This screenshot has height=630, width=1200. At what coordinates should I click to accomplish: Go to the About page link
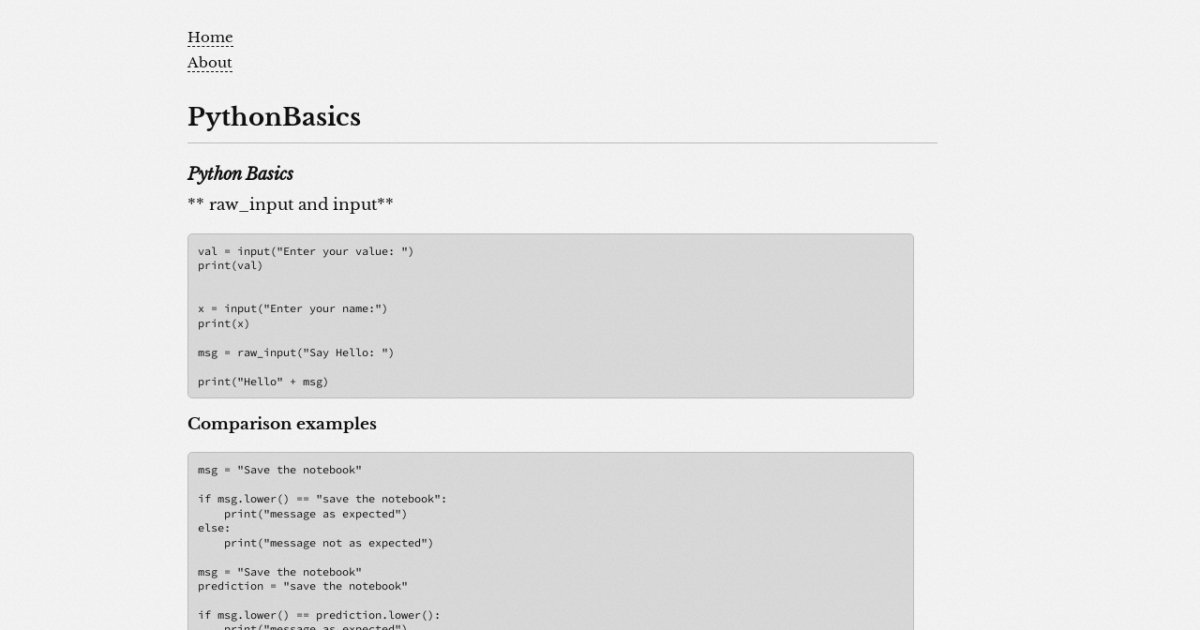[210, 63]
